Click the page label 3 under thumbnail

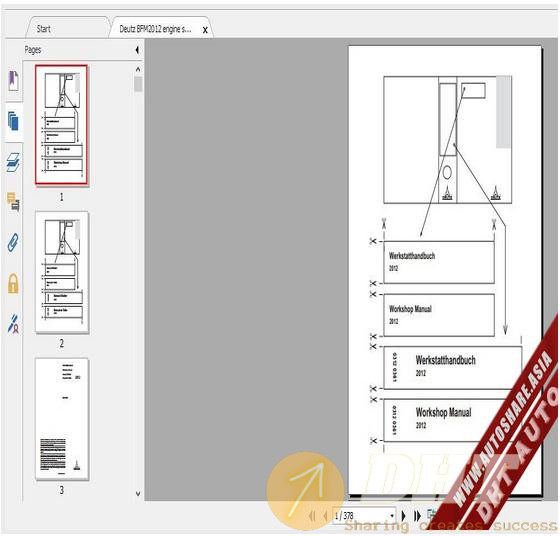click(62, 490)
